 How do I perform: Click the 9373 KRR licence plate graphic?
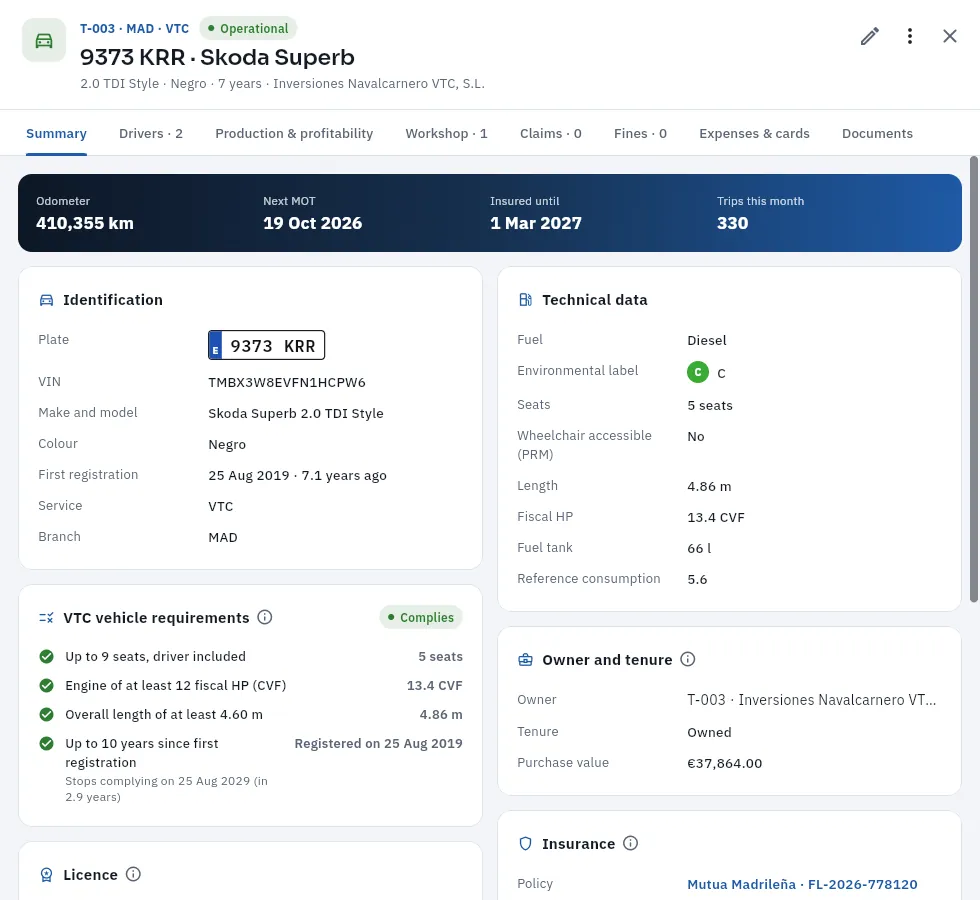click(266, 345)
